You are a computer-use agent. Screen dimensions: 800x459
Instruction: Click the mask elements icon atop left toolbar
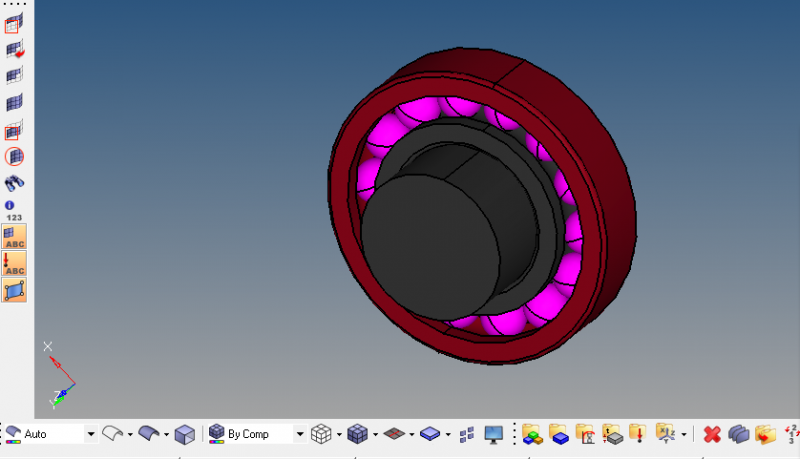point(14,23)
